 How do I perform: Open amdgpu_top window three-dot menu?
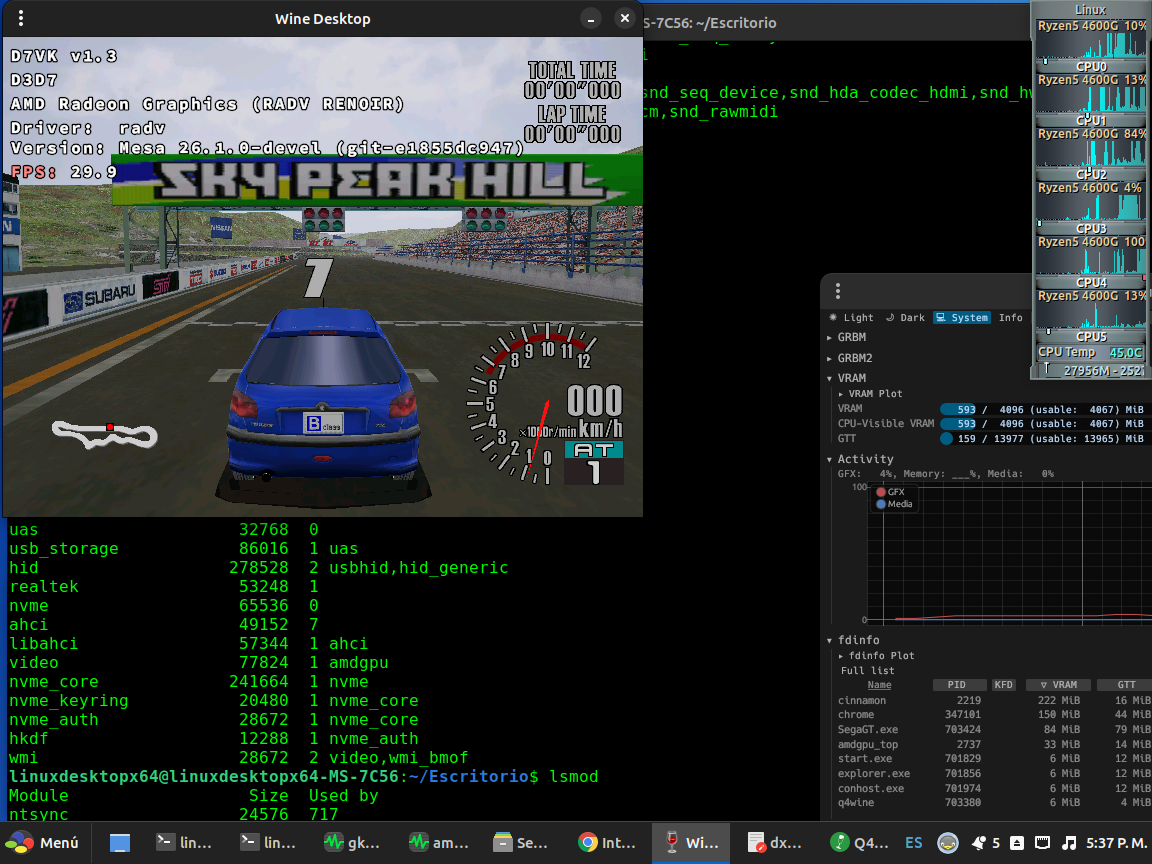(838, 291)
